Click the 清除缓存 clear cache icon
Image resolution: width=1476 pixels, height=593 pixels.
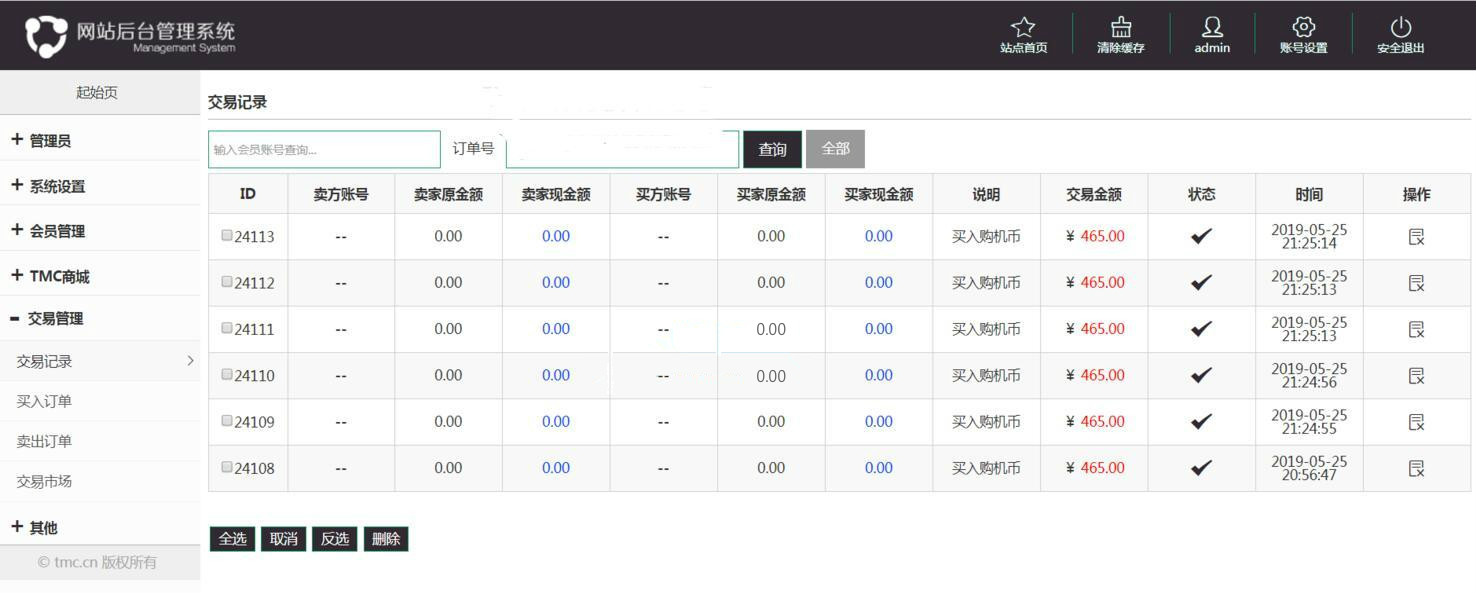[1120, 28]
